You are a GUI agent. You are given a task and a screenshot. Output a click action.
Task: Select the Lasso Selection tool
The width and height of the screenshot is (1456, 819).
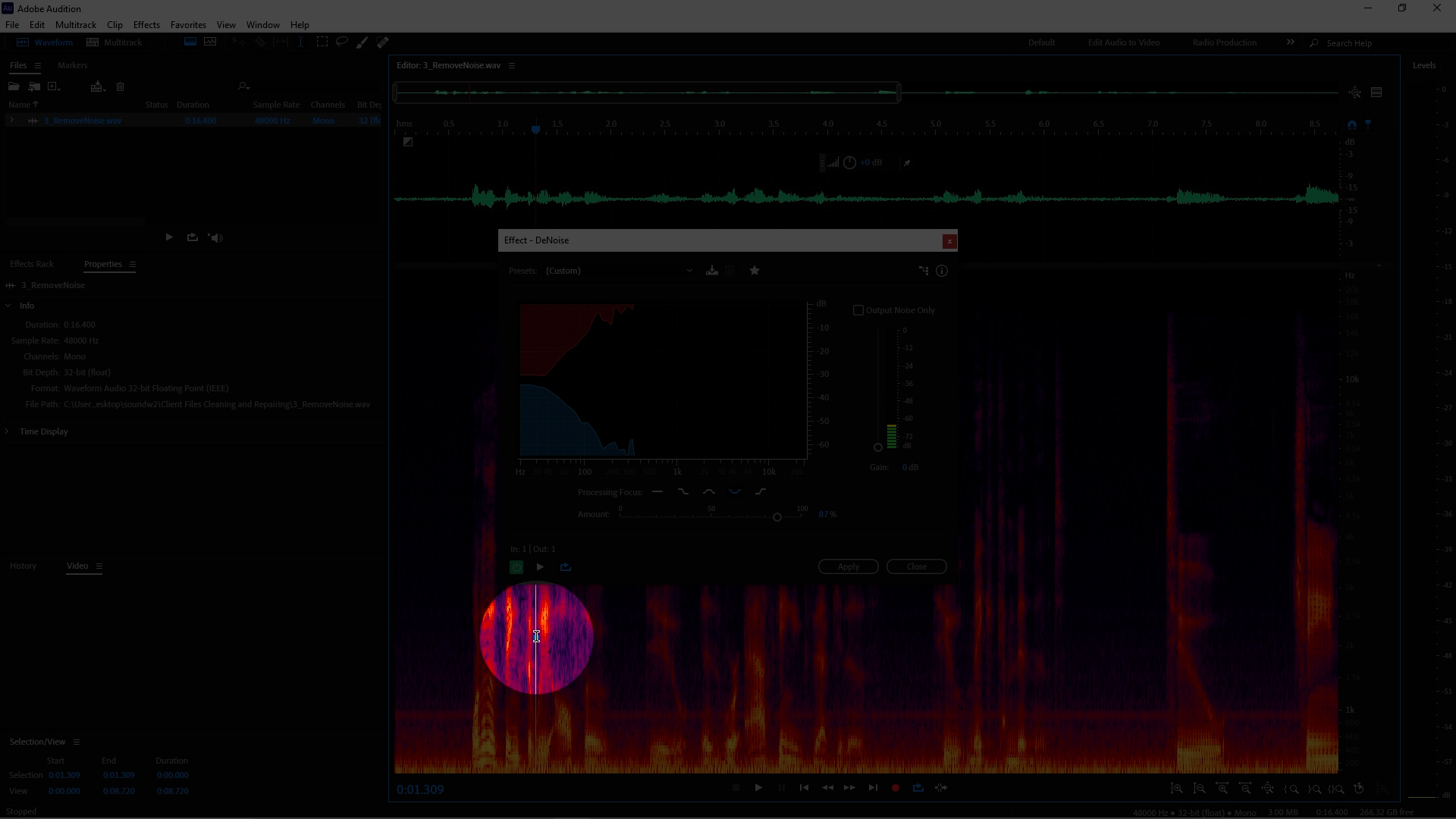pos(342,42)
